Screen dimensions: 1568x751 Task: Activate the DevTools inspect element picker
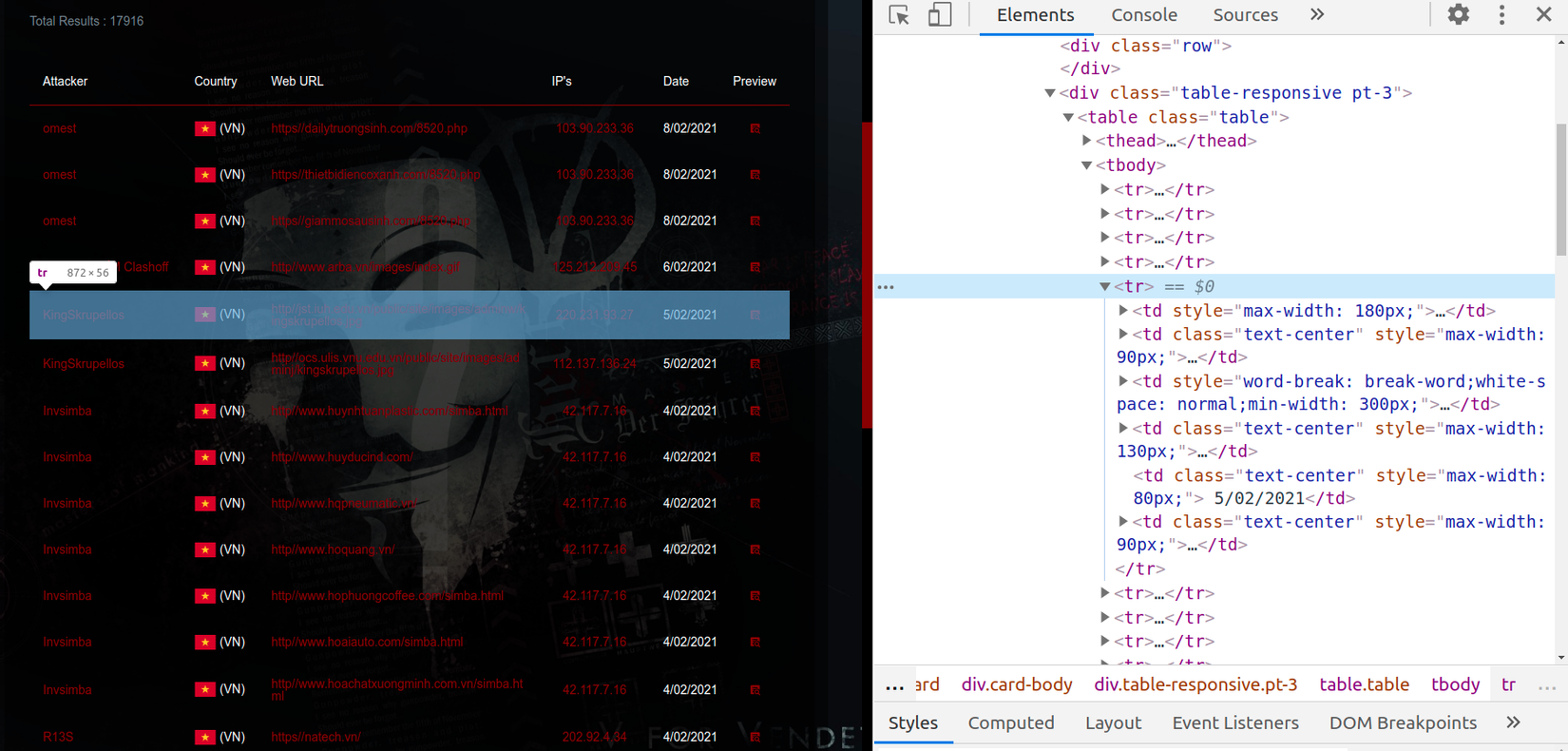click(899, 15)
